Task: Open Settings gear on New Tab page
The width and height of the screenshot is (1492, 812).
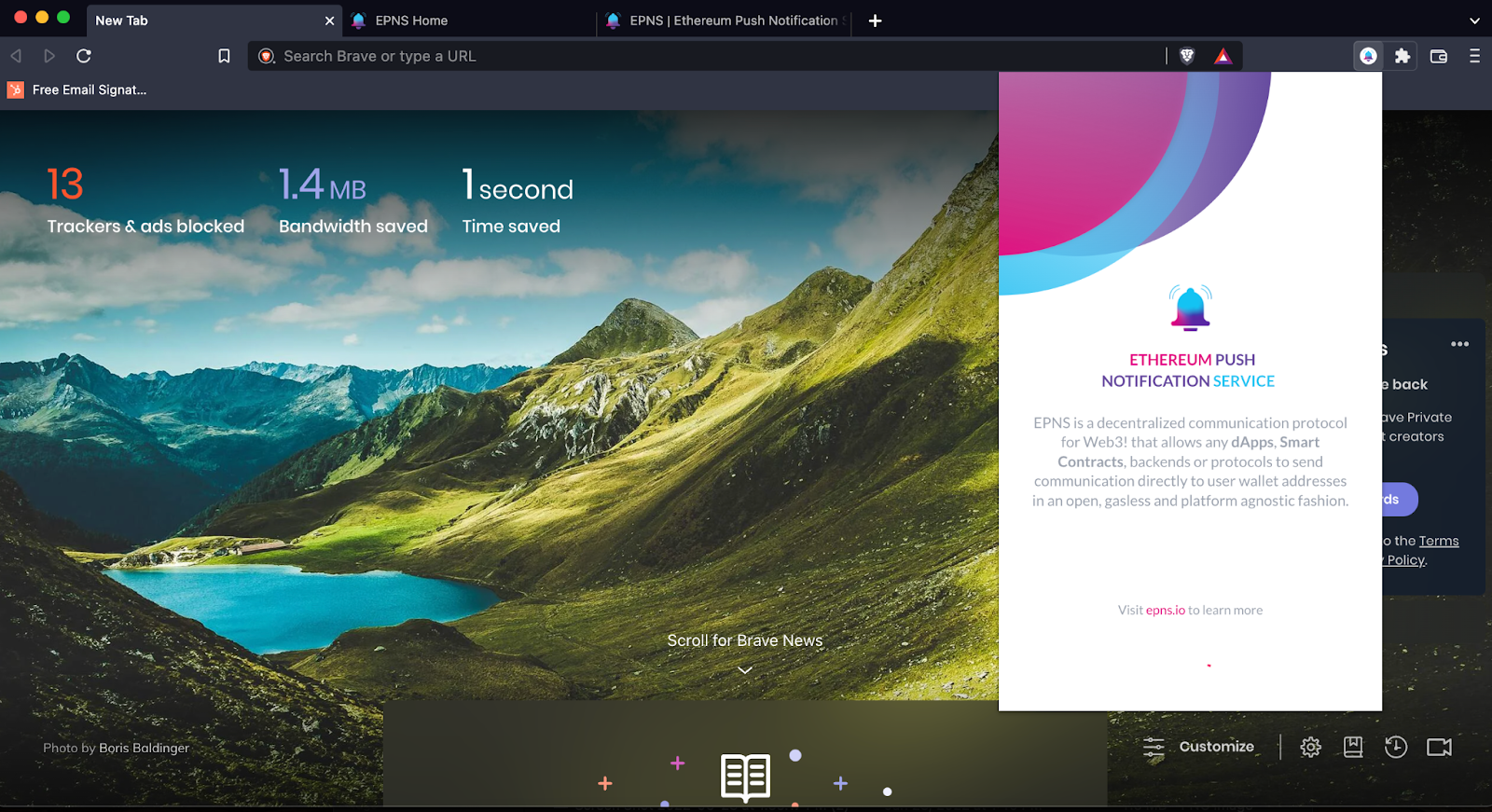Action: pos(1311,747)
